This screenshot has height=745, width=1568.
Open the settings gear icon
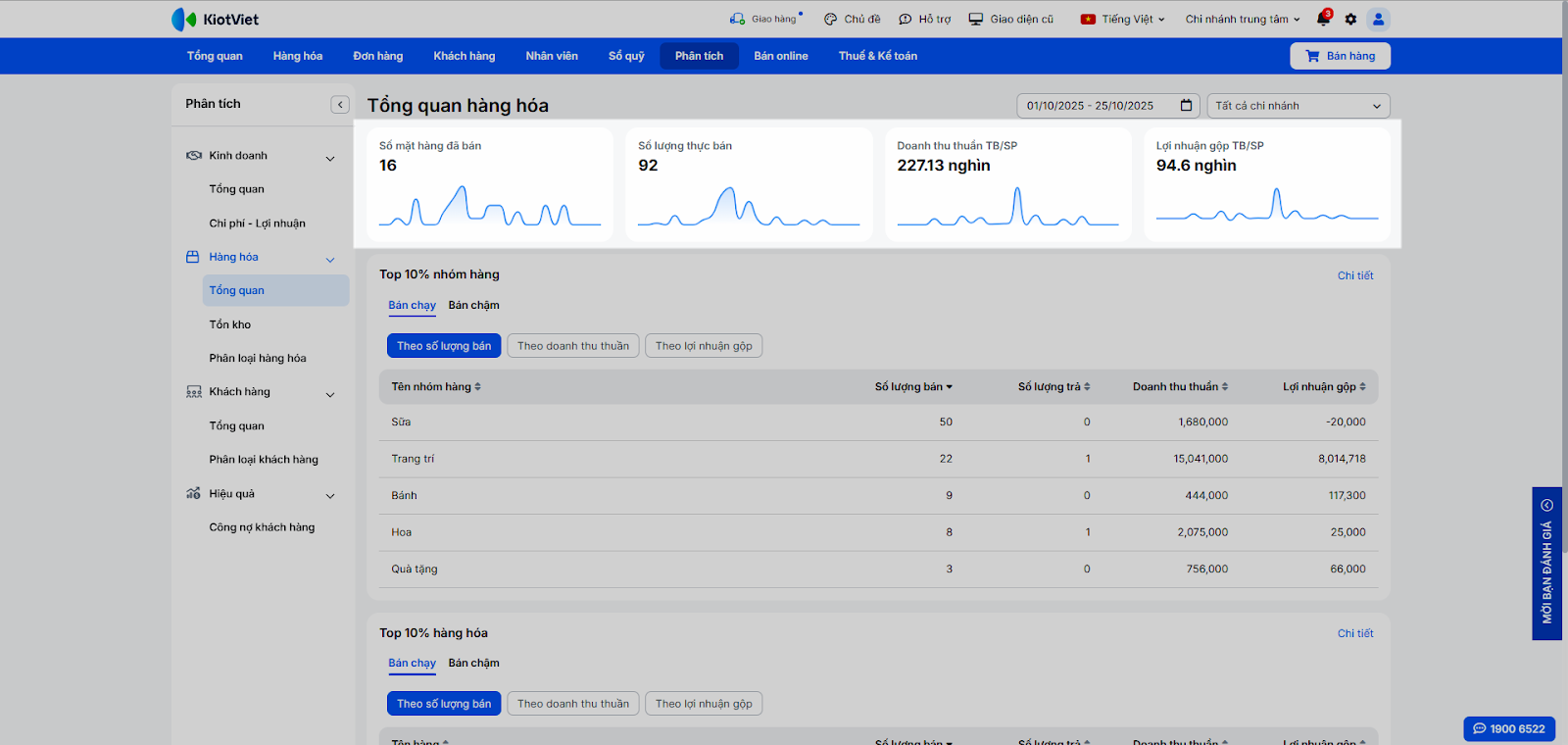point(1350,19)
